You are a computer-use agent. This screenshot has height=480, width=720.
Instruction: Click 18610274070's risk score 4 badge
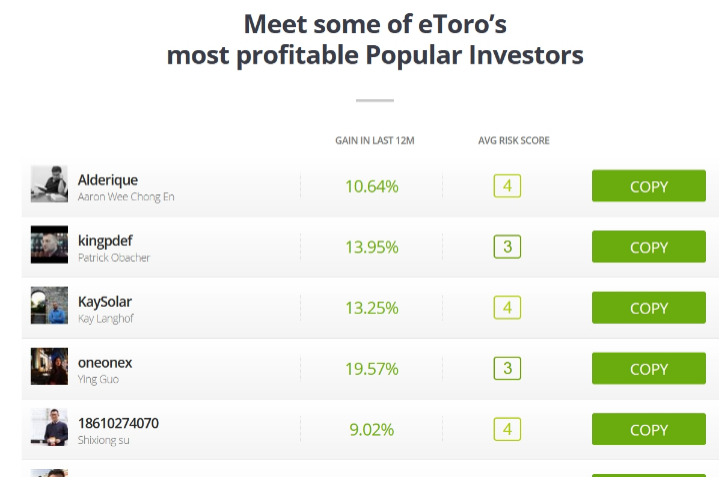tap(507, 429)
